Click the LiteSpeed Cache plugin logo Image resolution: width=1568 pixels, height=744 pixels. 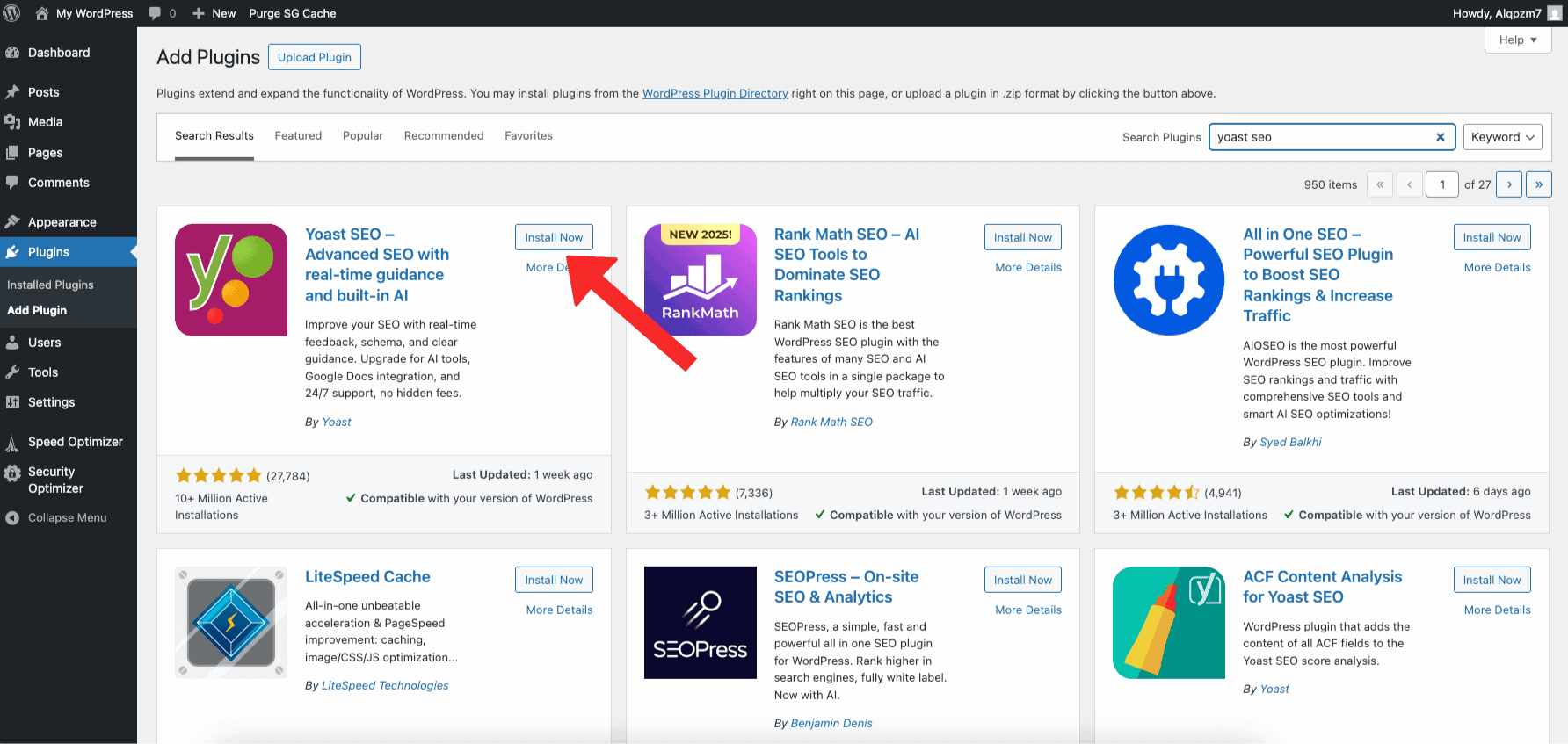pos(231,623)
